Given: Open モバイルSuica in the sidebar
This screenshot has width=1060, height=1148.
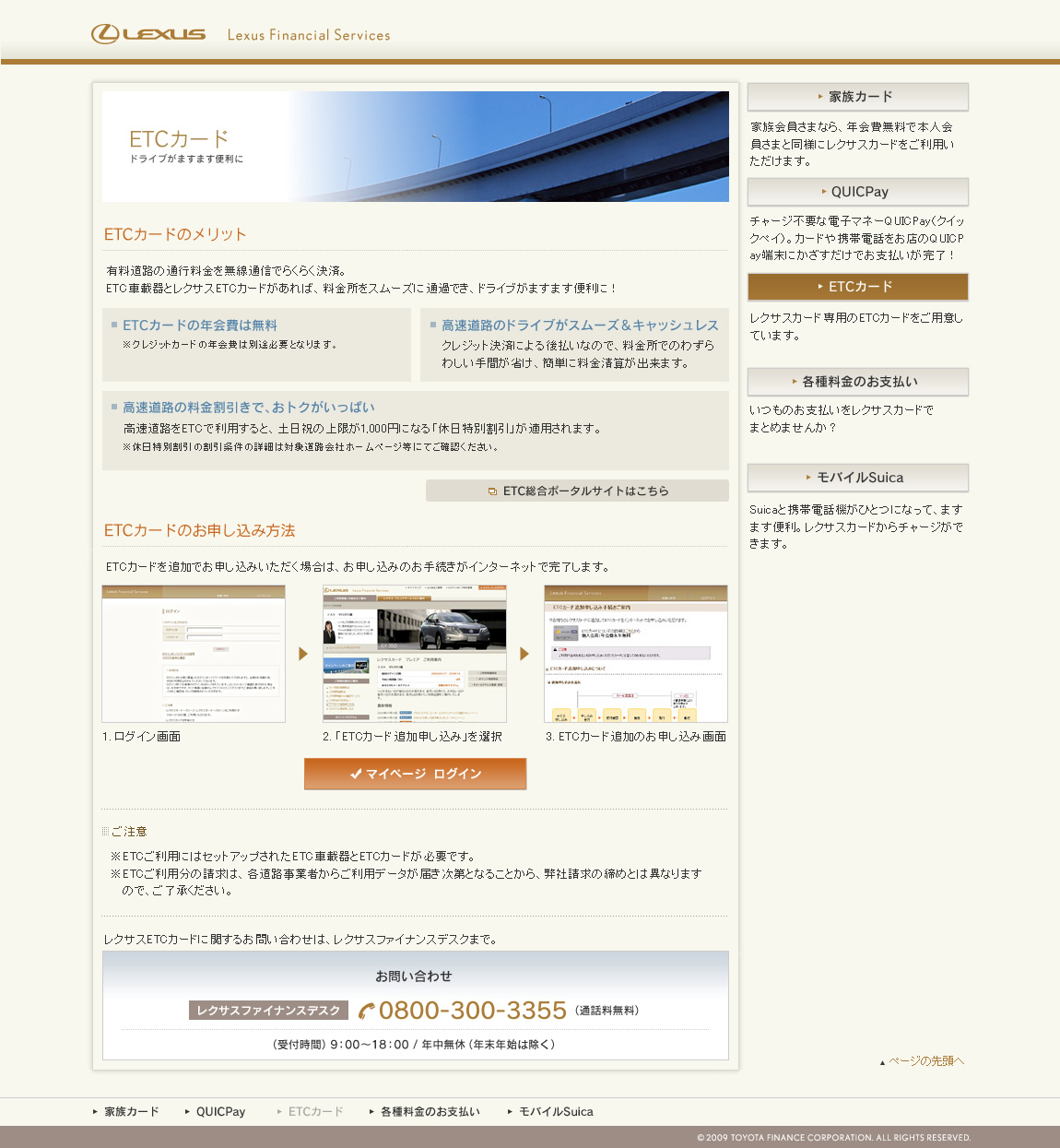Looking at the screenshot, I should [x=857, y=478].
